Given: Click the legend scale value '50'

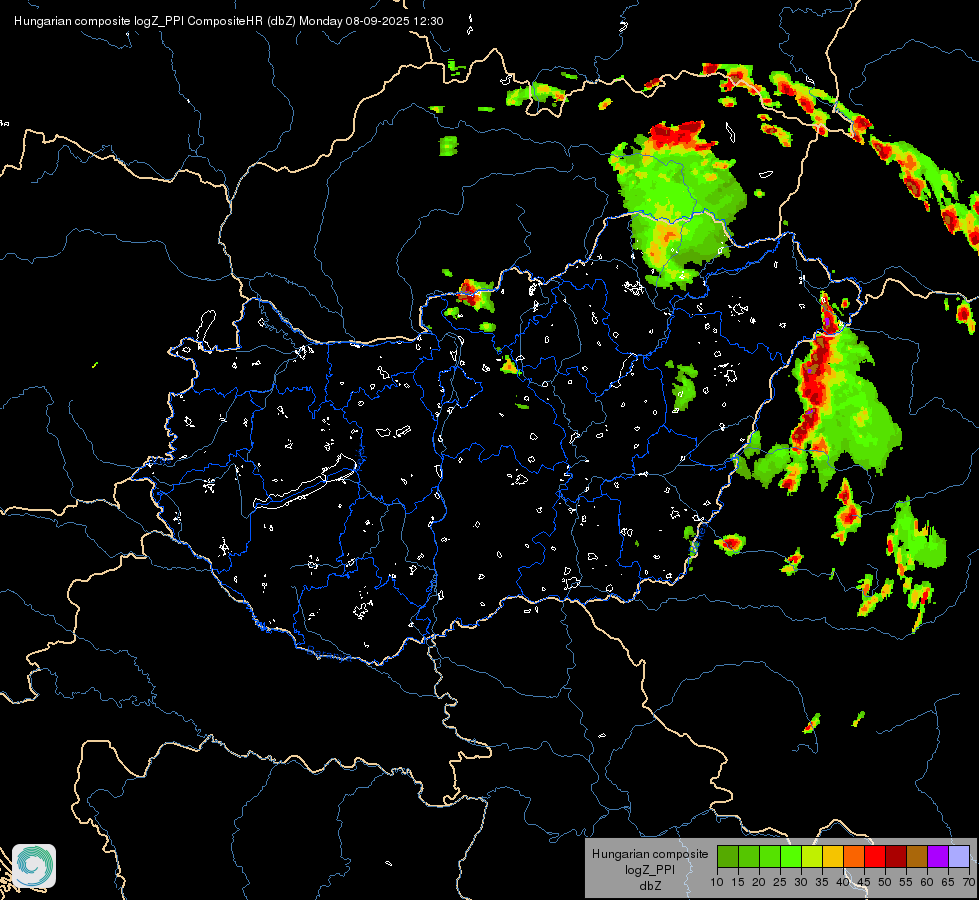Looking at the screenshot, I should point(885,882).
